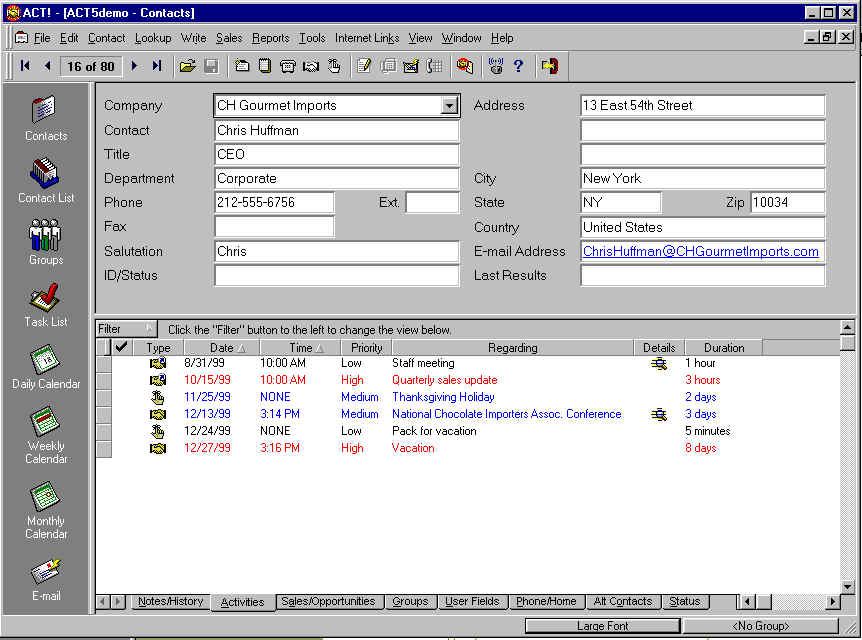Sort activities by the Time column

300,347
